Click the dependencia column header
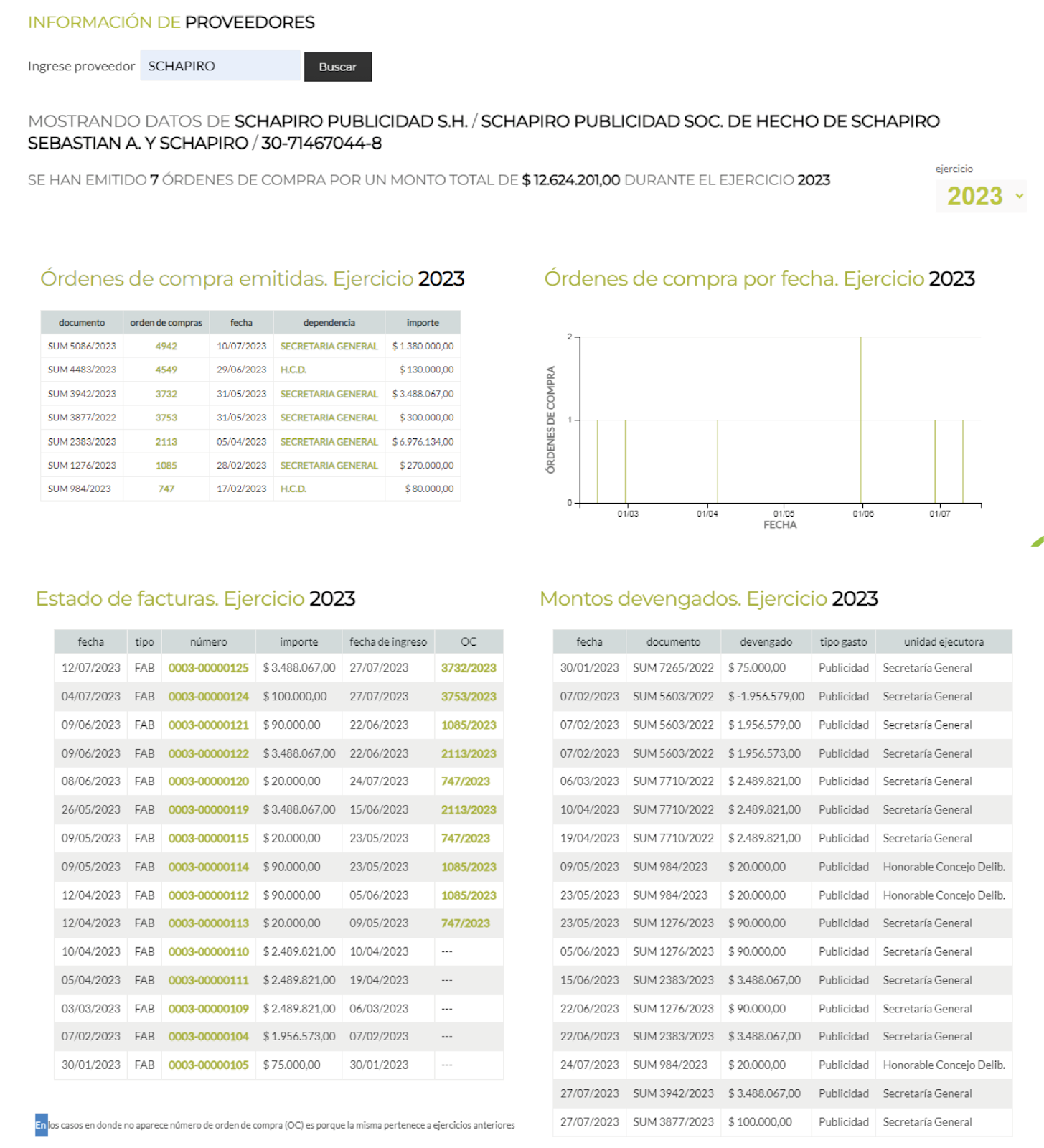The height and width of the screenshot is (1148, 1044). tap(329, 323)
